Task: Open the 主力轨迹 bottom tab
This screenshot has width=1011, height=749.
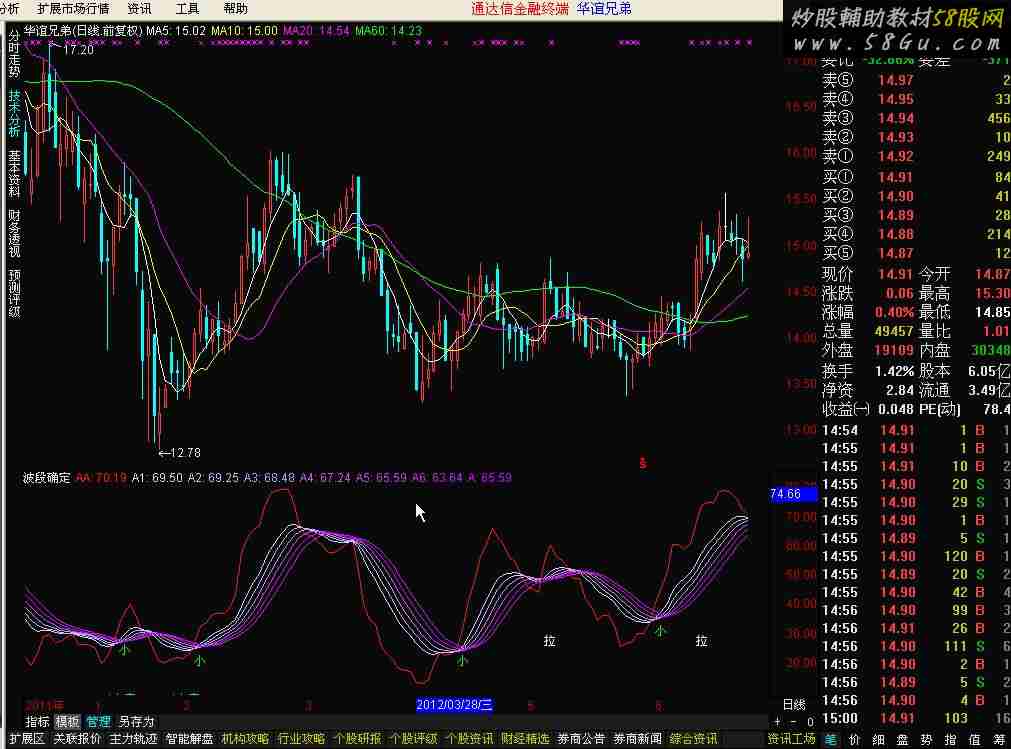Action: click(133, 739)
